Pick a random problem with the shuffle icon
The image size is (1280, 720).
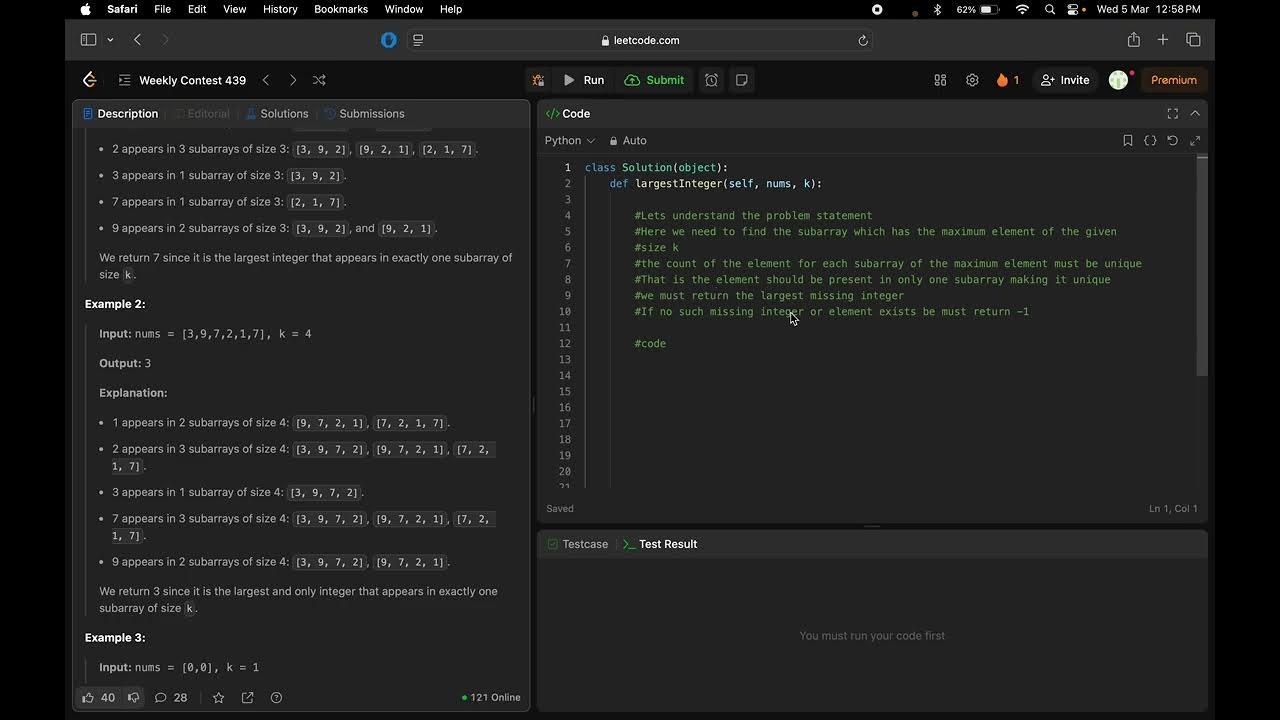(x=319, y=80)
